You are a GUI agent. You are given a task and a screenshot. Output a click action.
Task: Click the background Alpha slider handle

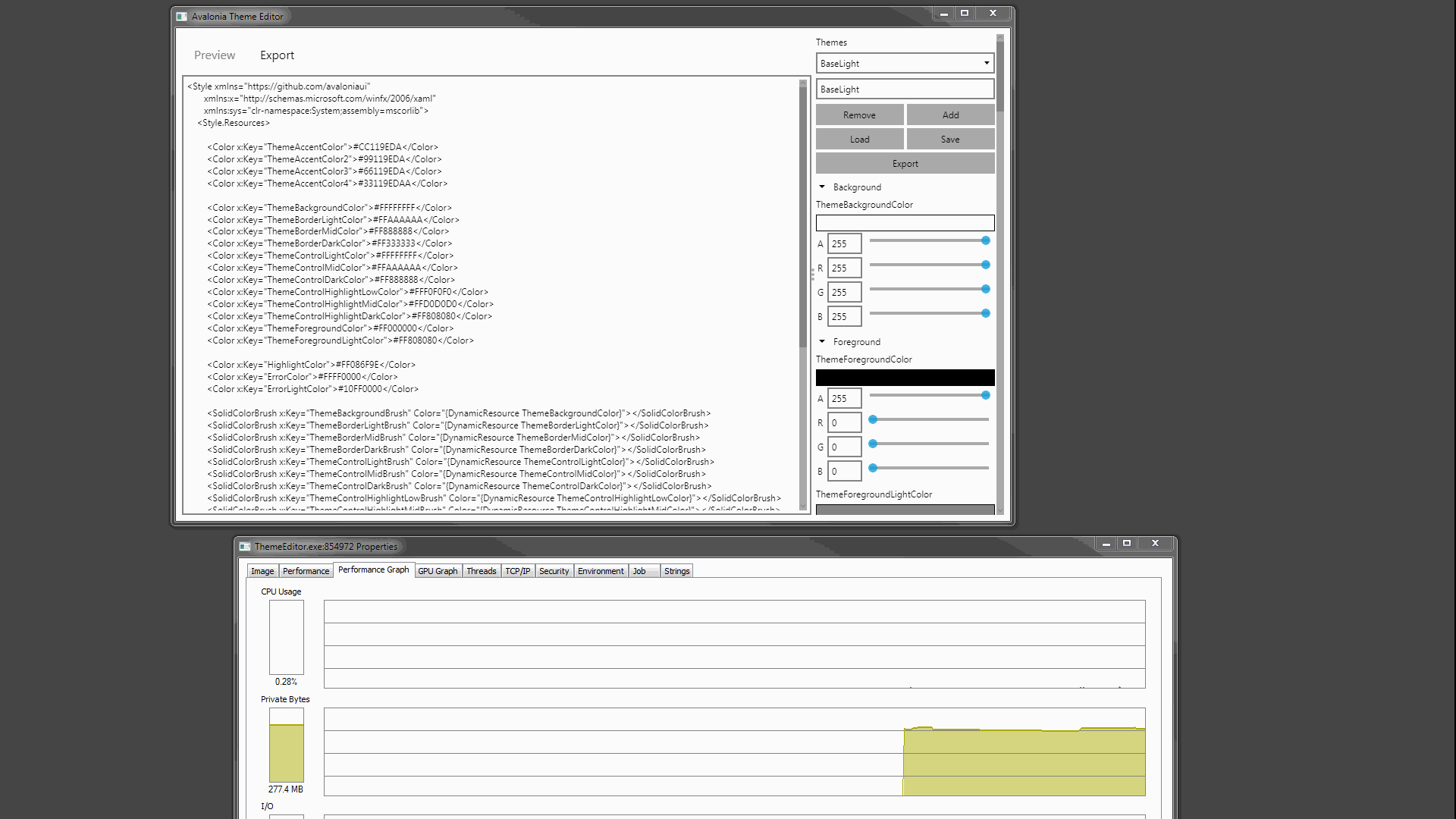point(984,240)
